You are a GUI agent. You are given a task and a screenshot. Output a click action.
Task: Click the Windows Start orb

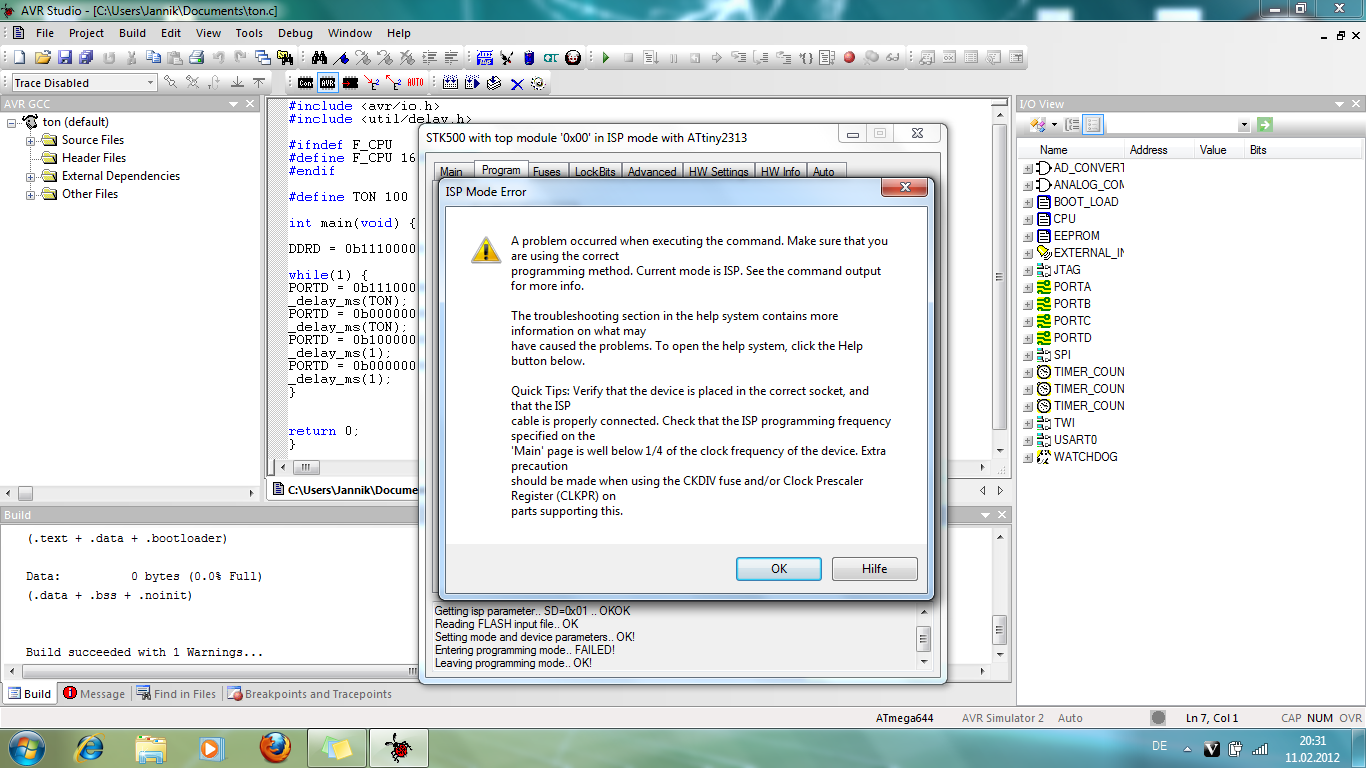tap(25, 747)
